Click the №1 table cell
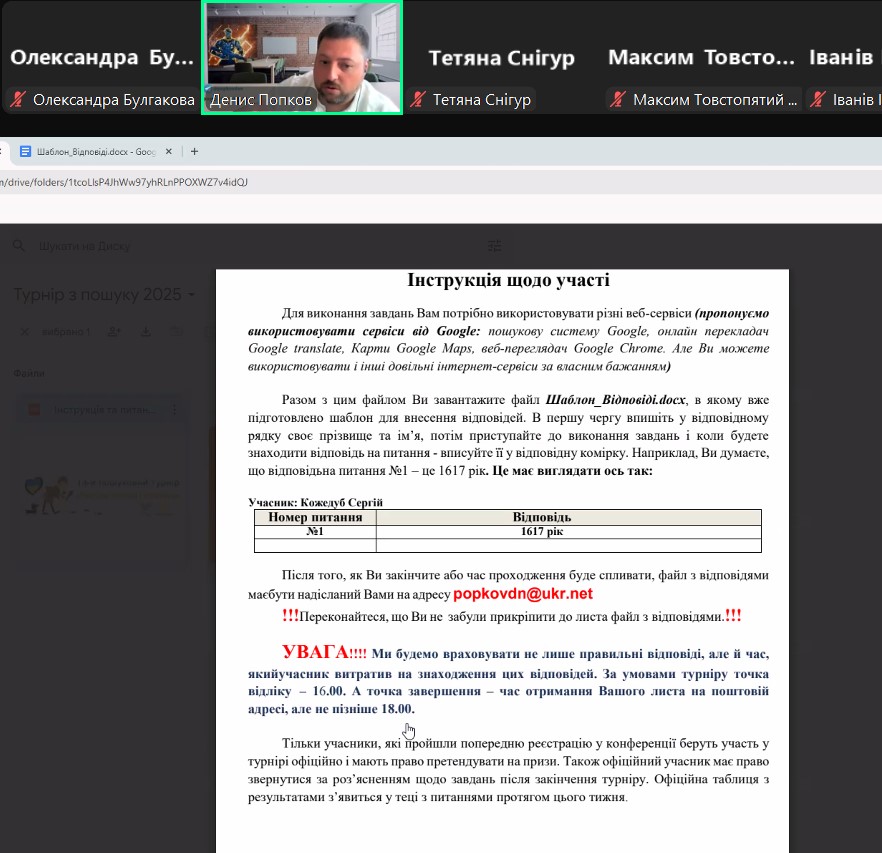The image size is (882, 853). [315, 532]
